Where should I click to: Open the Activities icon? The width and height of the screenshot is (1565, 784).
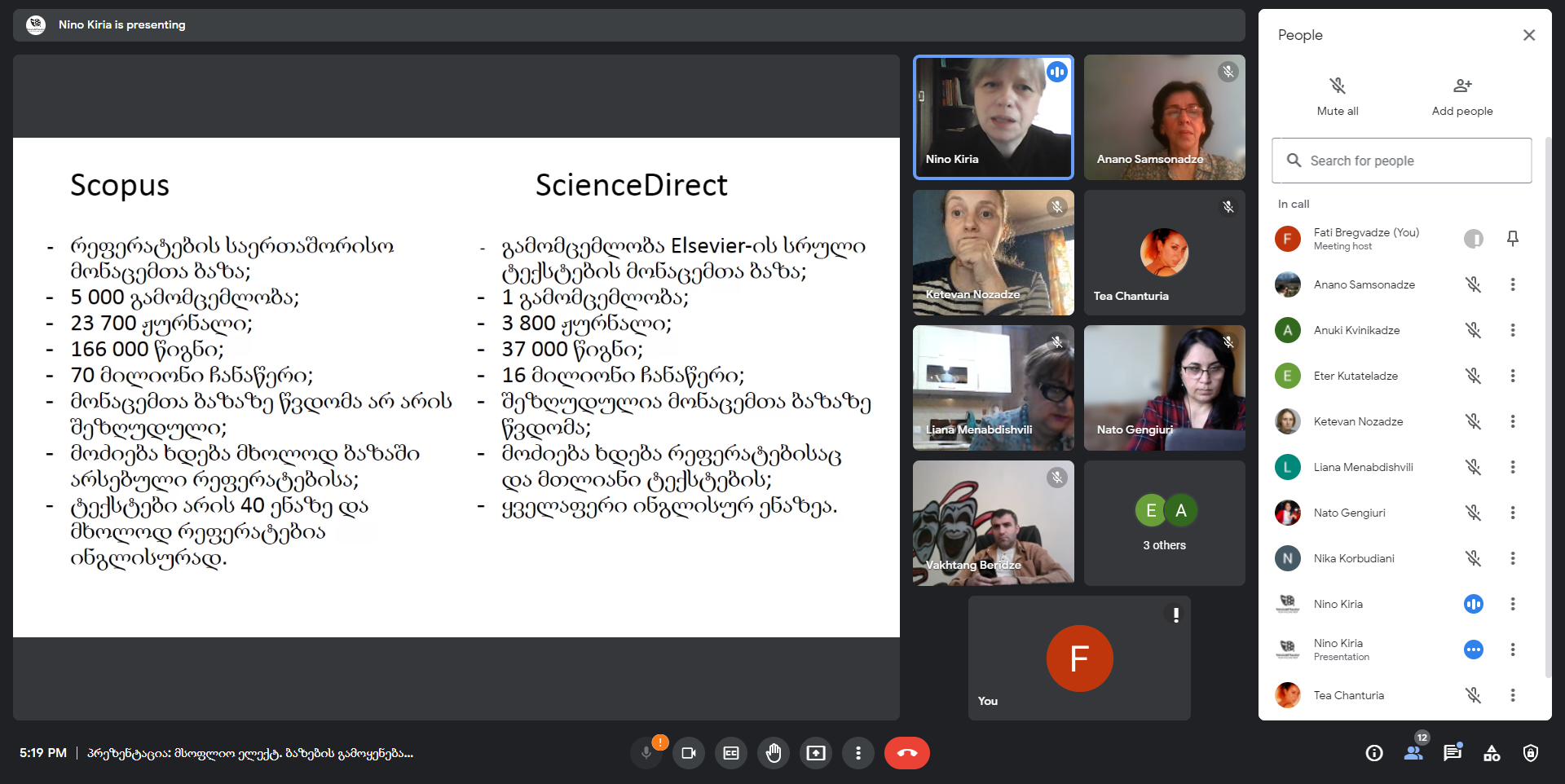click(1492, 753)
